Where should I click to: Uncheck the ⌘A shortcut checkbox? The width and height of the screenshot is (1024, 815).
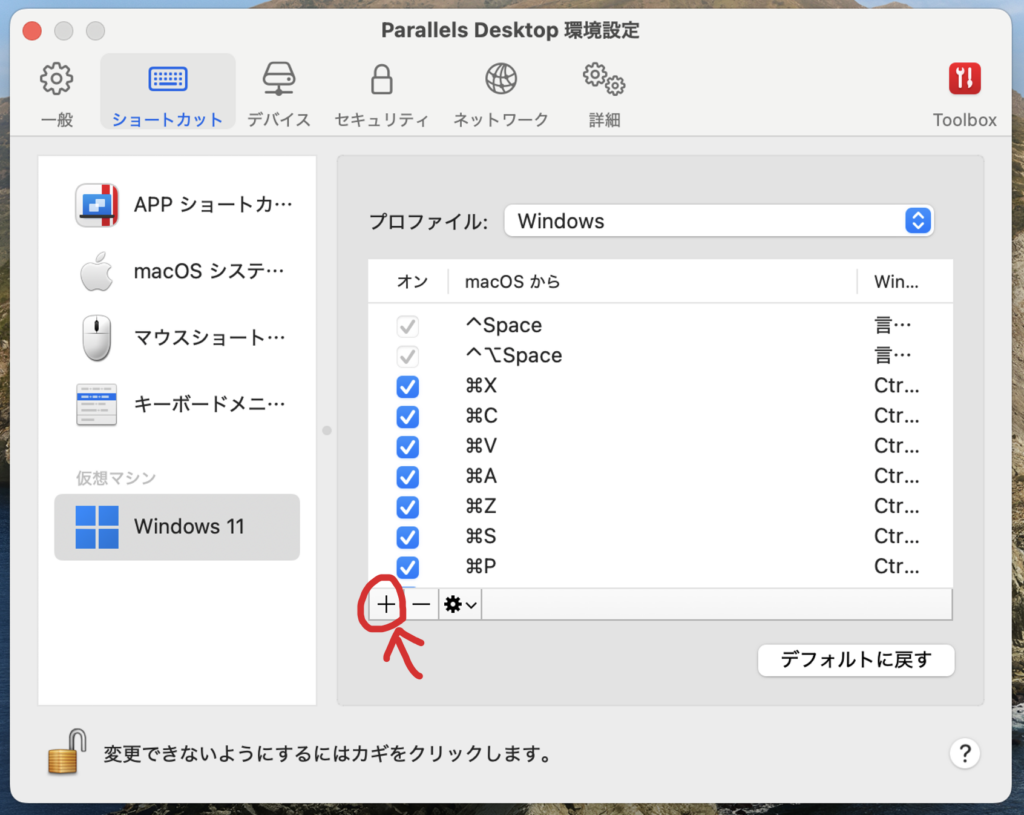pos(408,477)
